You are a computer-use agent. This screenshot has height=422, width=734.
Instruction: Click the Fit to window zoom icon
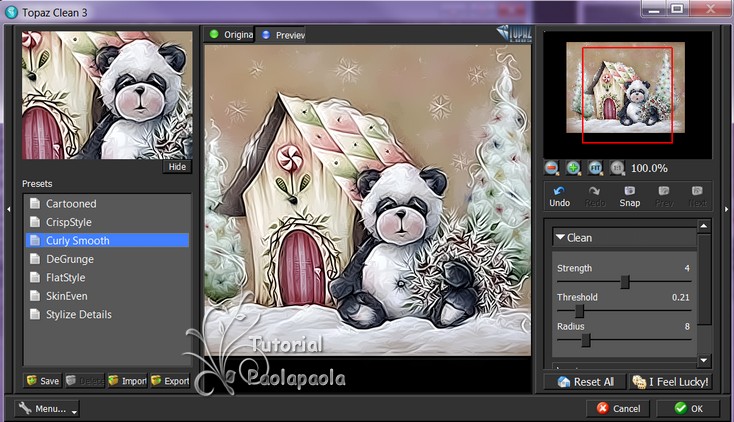click(x=595, y=168)
